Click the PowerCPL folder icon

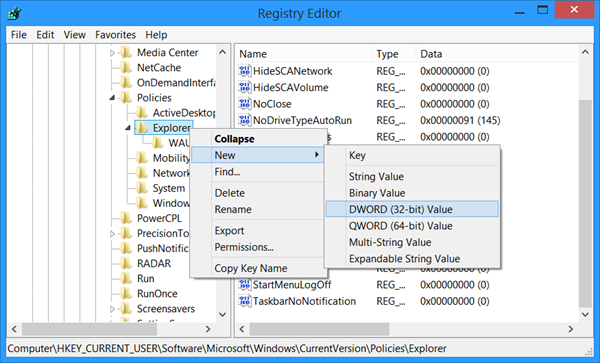point(126,218)
